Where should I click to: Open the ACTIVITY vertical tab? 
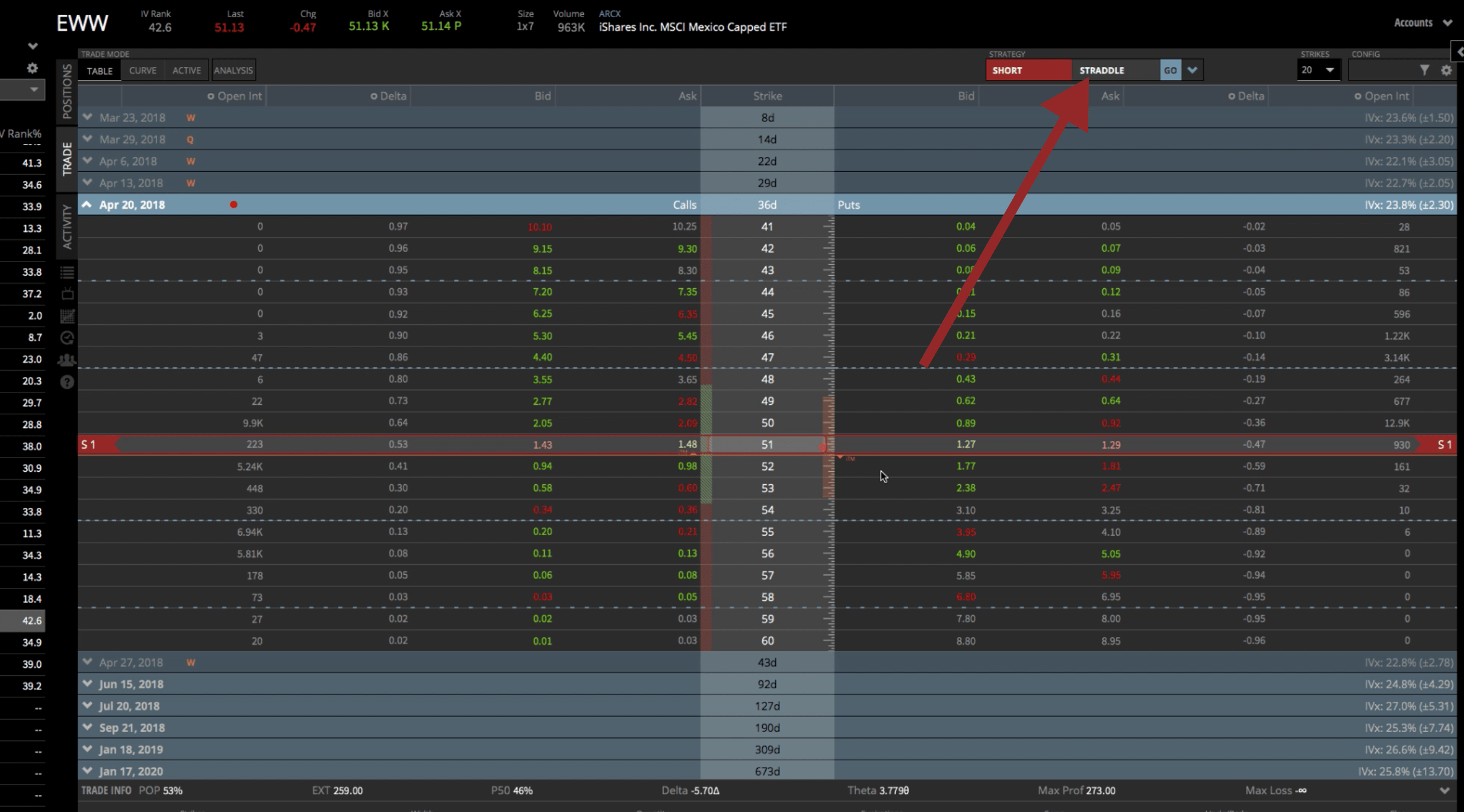coord(67,226)
